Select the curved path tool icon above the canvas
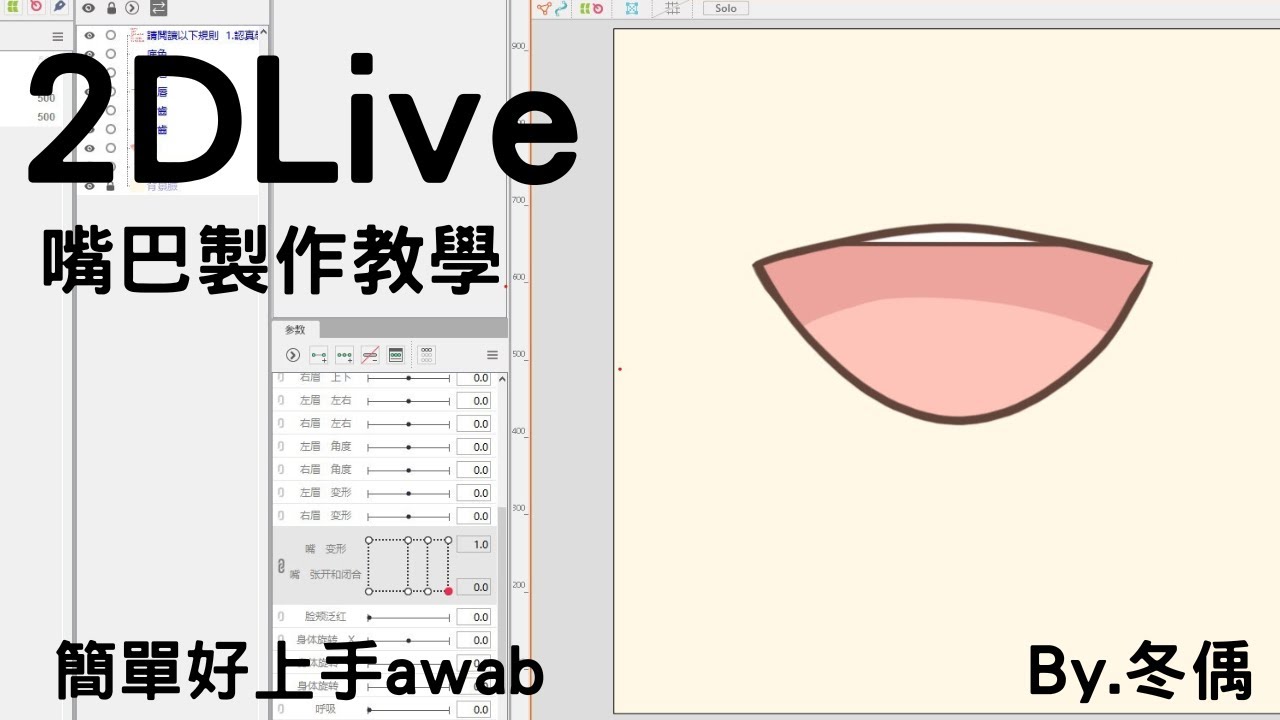Image resolution: width=1280 pixels, height=720 pixels. (x=561, y=8)
